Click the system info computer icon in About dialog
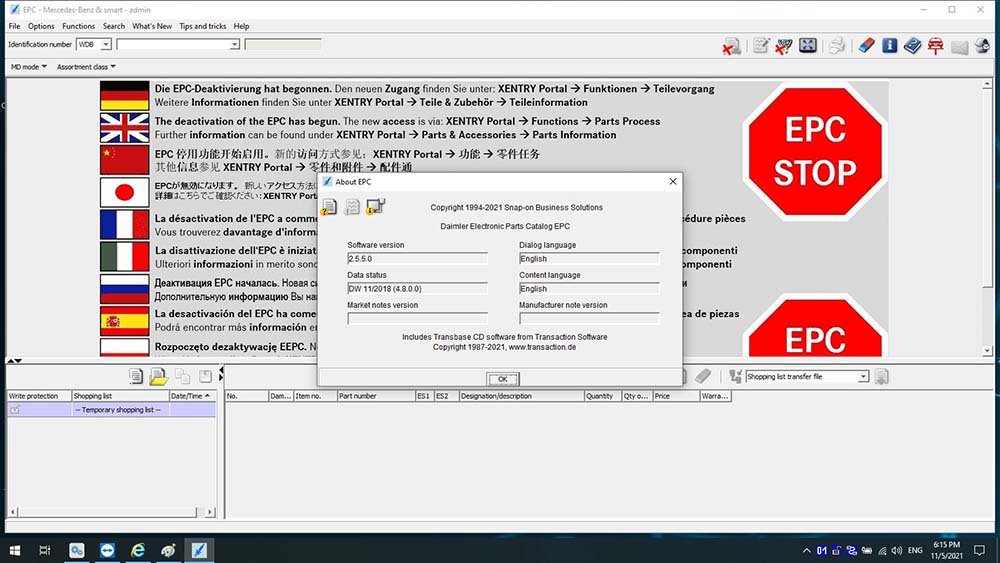The width and height of the screenshot is (1000, 563). pos(375,206)
